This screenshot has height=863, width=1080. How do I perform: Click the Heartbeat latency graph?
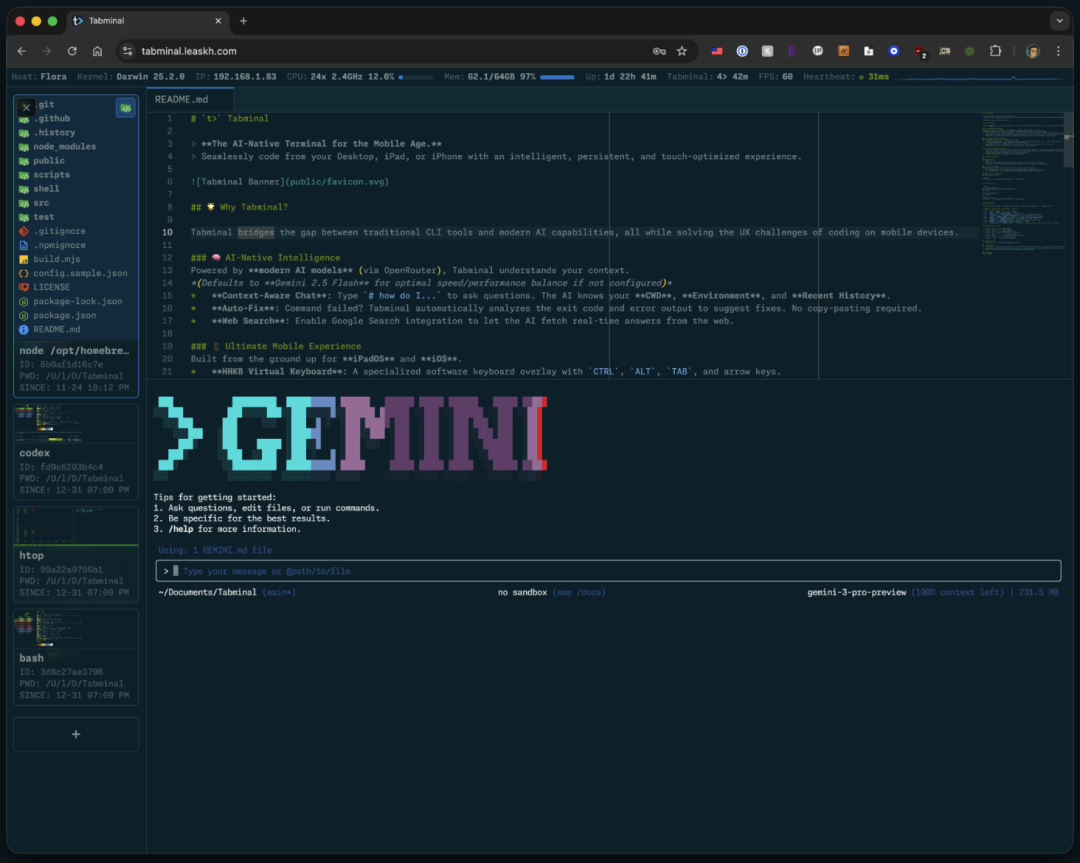click(982, 77)
